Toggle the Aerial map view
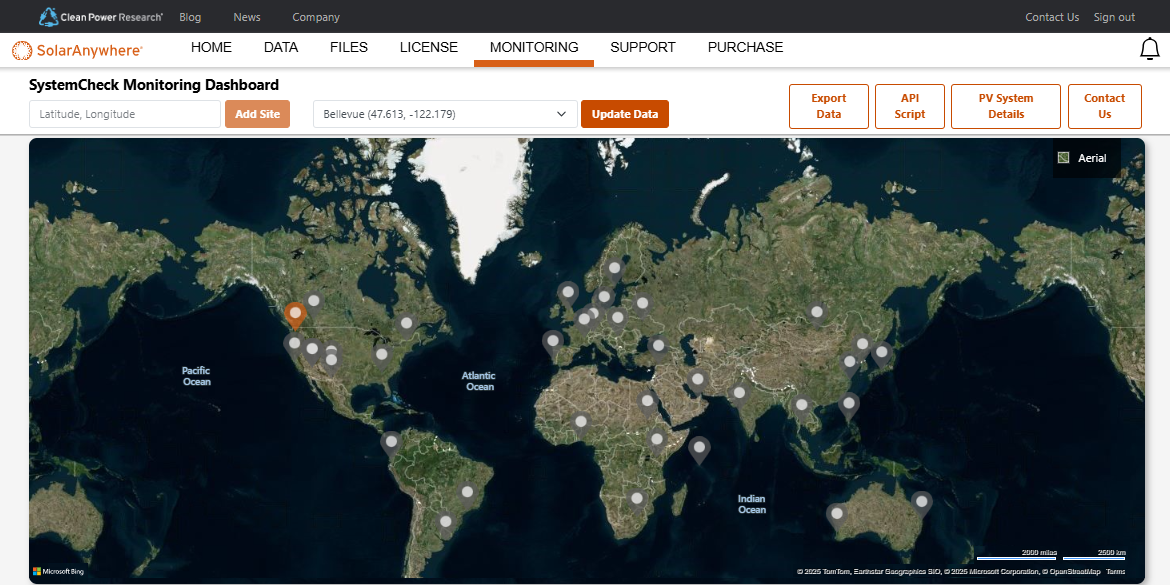 click(1085, 158)
